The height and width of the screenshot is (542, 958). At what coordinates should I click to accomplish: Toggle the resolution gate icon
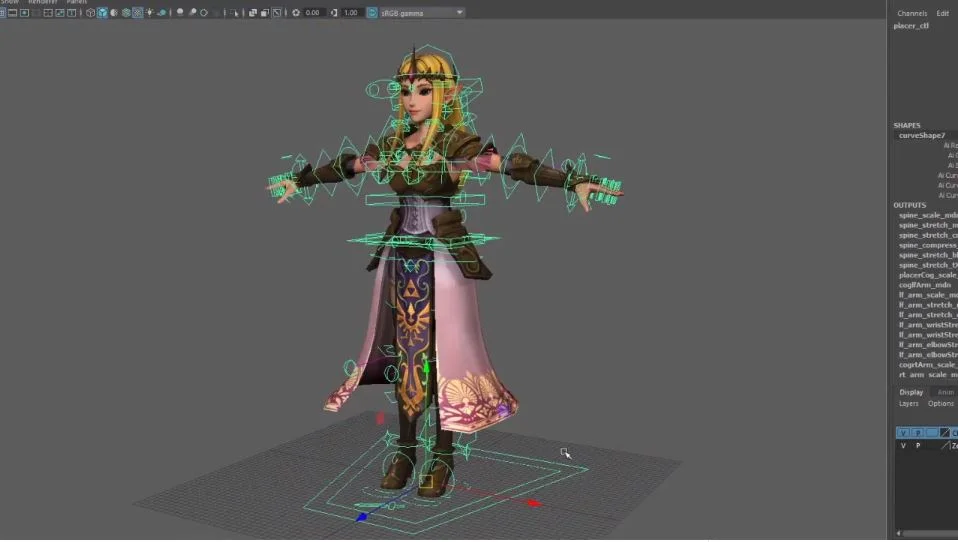[x=24, y=13]
